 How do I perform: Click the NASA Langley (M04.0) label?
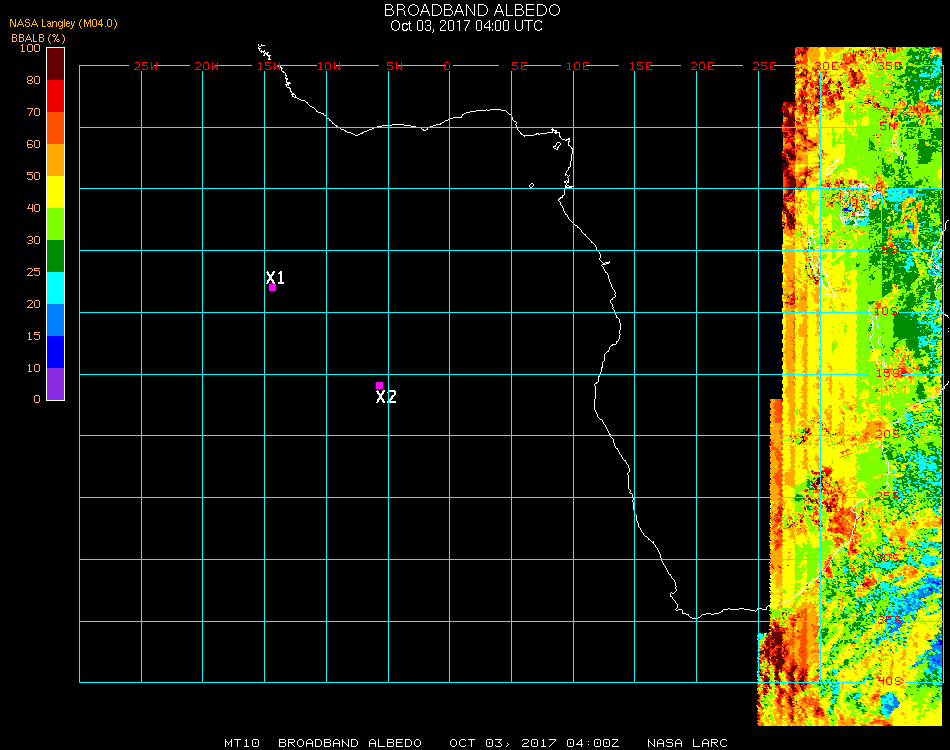(63, 23)
